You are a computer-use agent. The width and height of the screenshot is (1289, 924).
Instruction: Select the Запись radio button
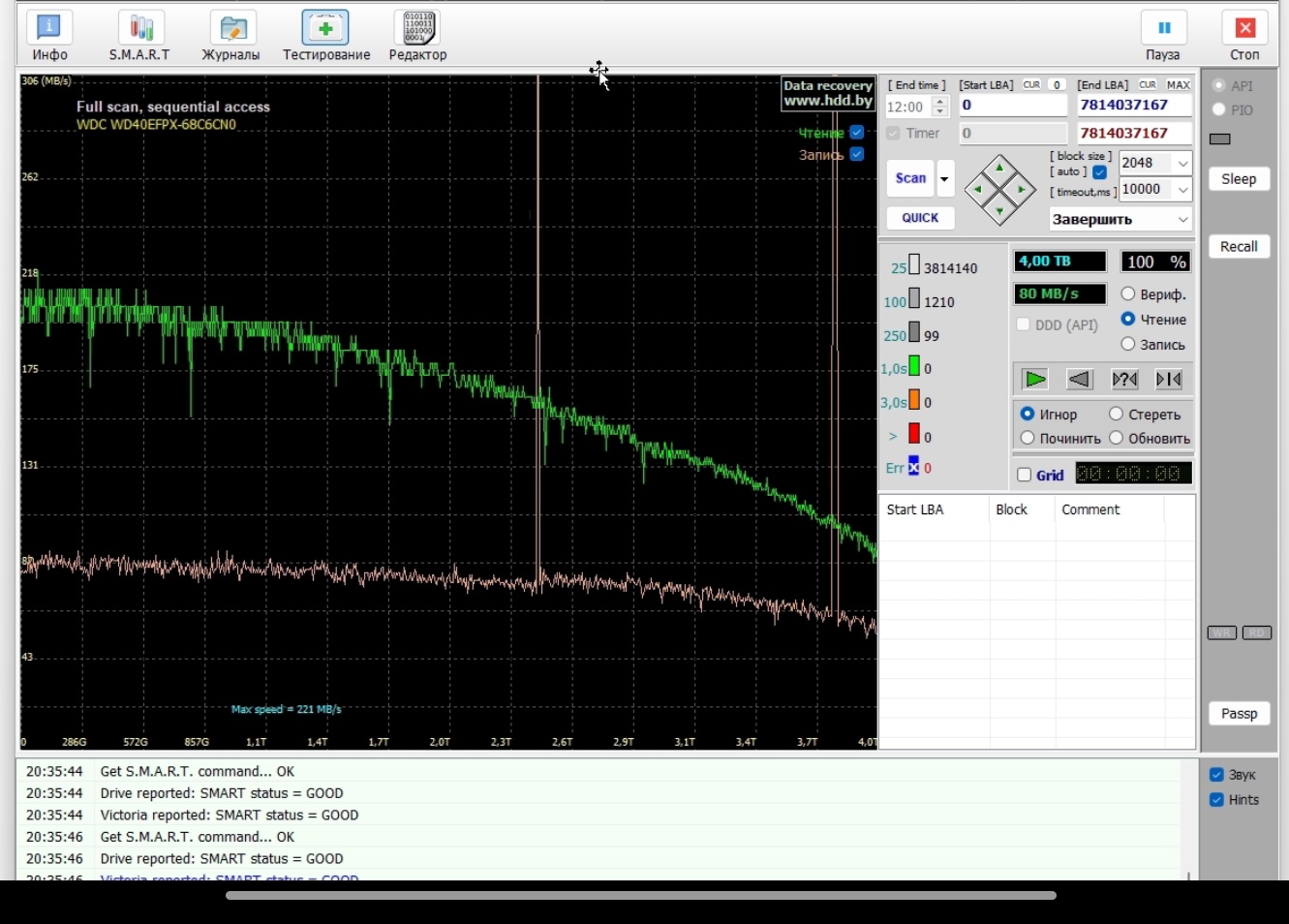pos(1128,344)
